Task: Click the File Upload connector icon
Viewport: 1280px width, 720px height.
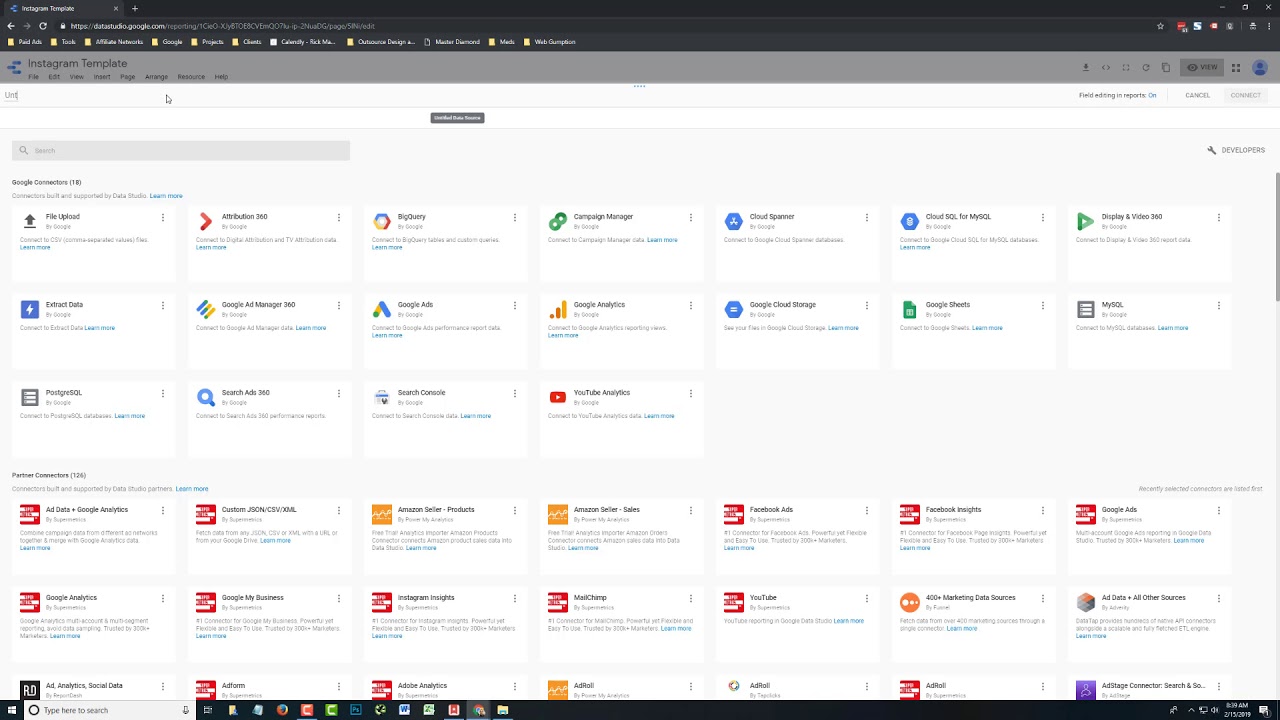Action: [x=30, y=222]
